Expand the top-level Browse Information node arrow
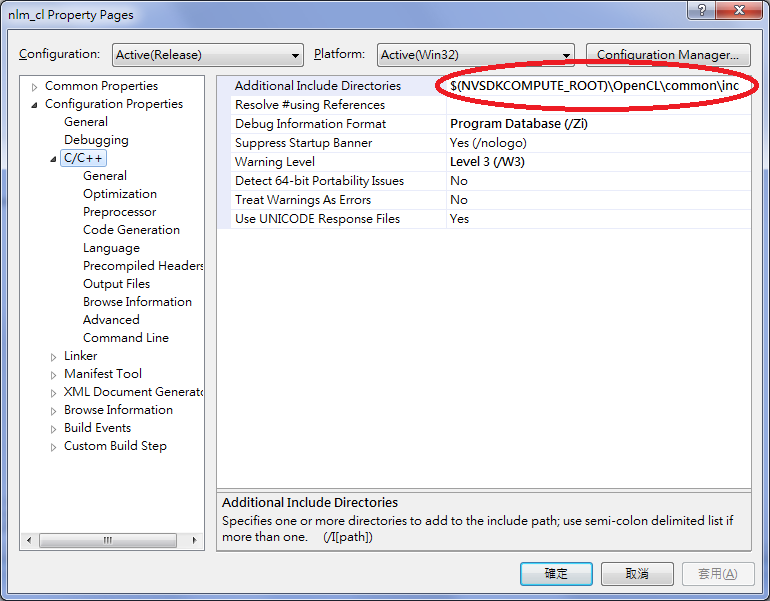Screen dimensions: 770x601 53,411
